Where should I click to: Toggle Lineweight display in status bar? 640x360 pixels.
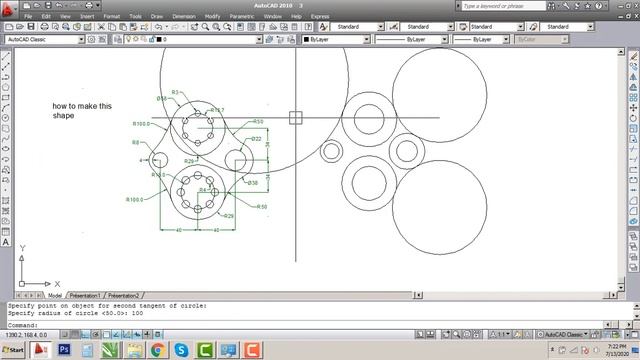[x=147, y=335]
